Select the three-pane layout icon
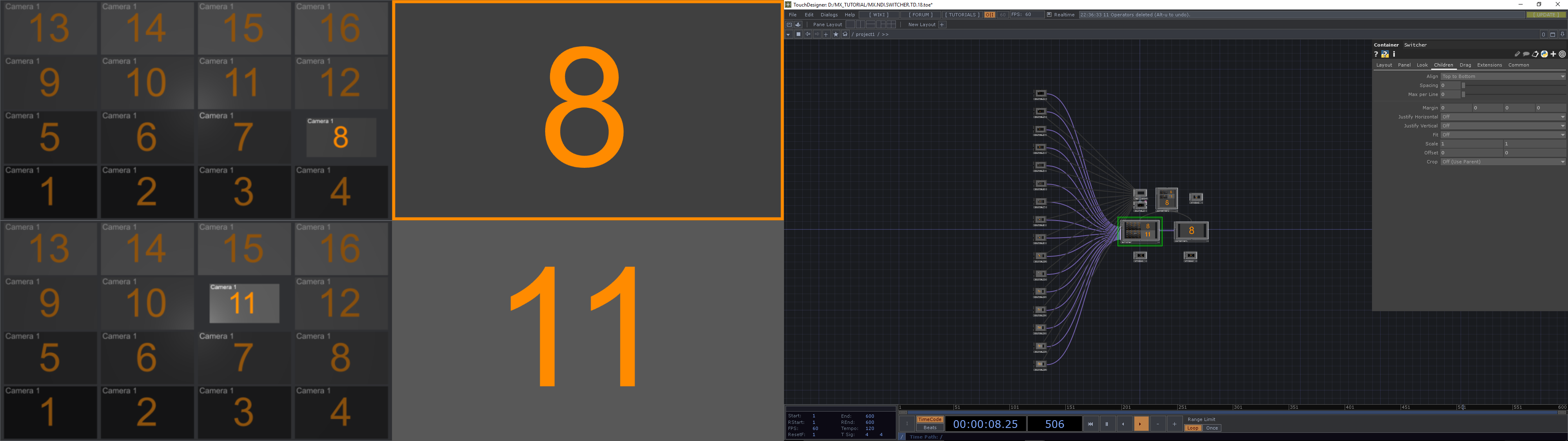1568x441 pixels. pos(881,24)
